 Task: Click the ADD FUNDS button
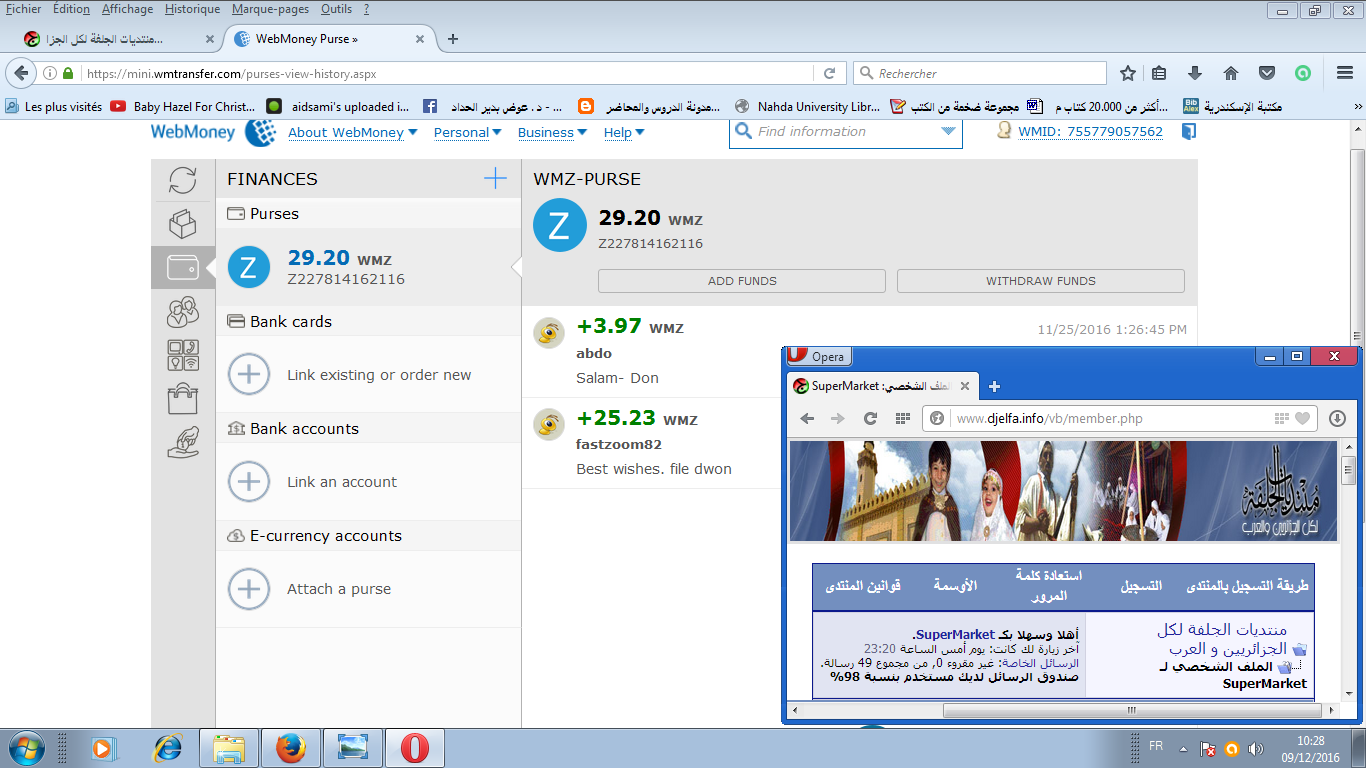pyautogui.click(x=742, y=281)
